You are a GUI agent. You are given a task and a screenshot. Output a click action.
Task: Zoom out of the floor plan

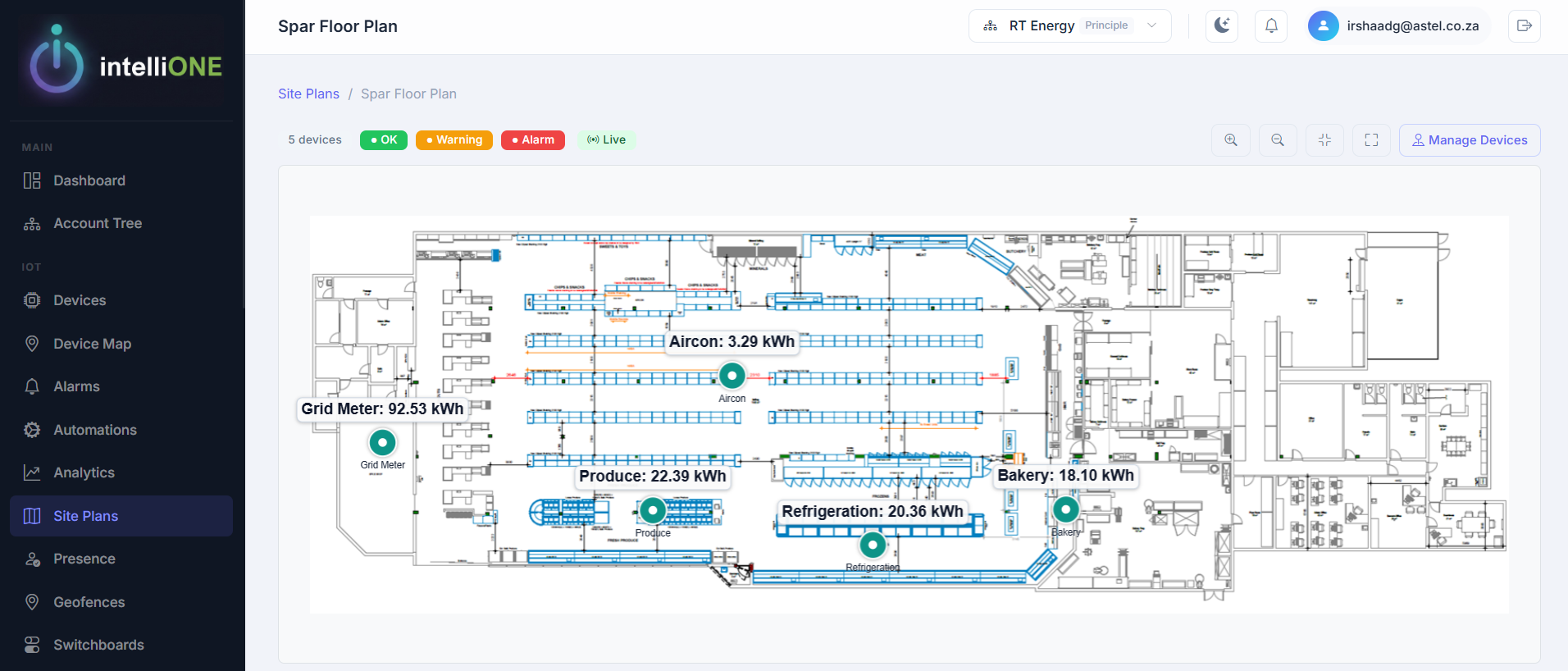(x=1277, y=140)
